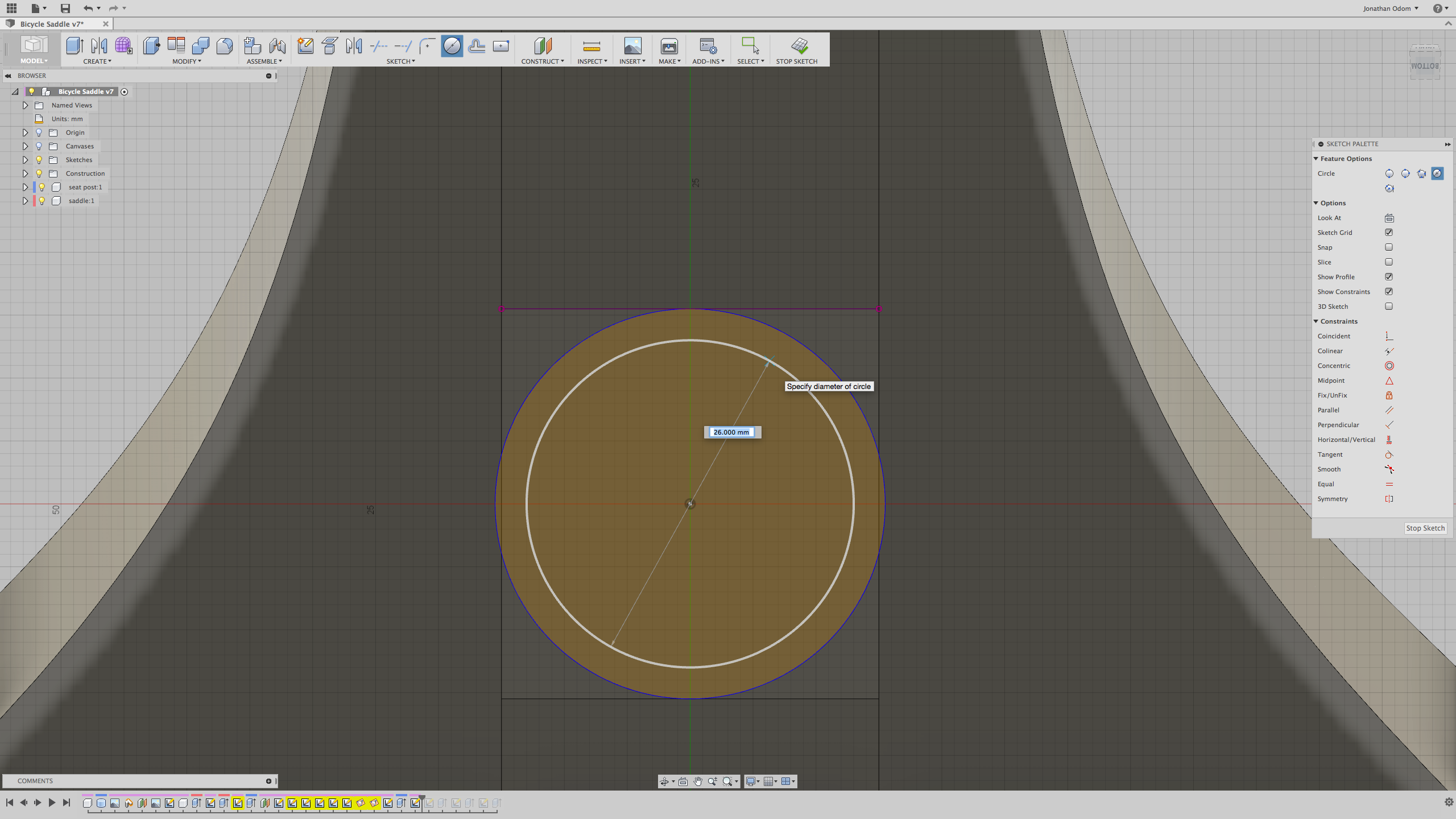
Task: Click the Save icon in top bar
Action: coord(65,8)
